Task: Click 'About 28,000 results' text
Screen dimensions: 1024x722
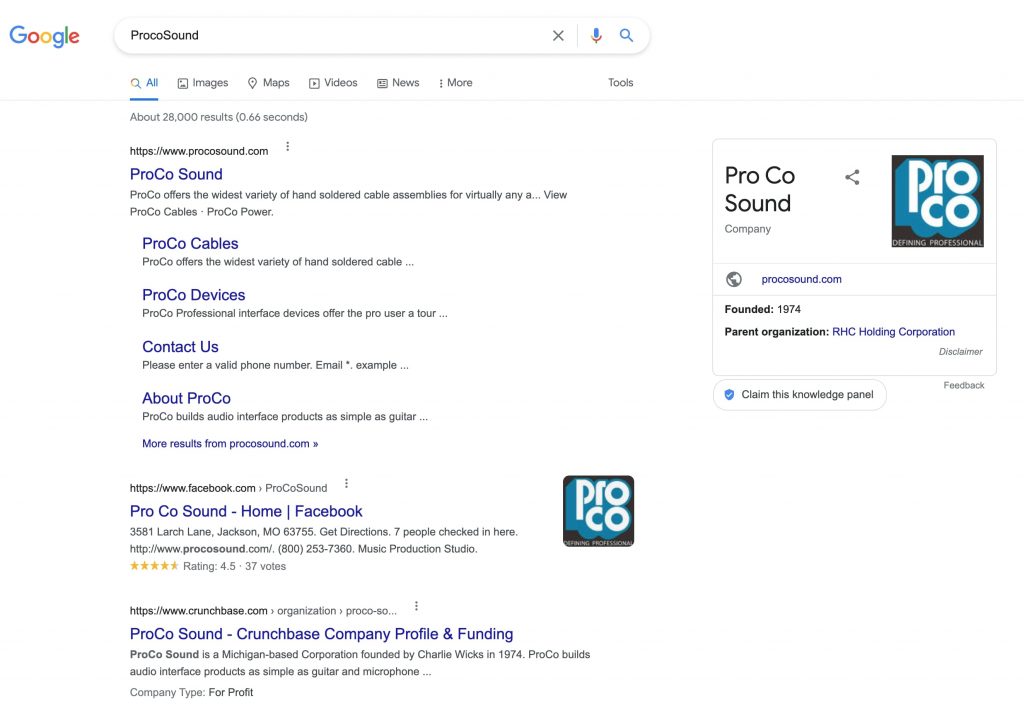Action: point(218,117)
